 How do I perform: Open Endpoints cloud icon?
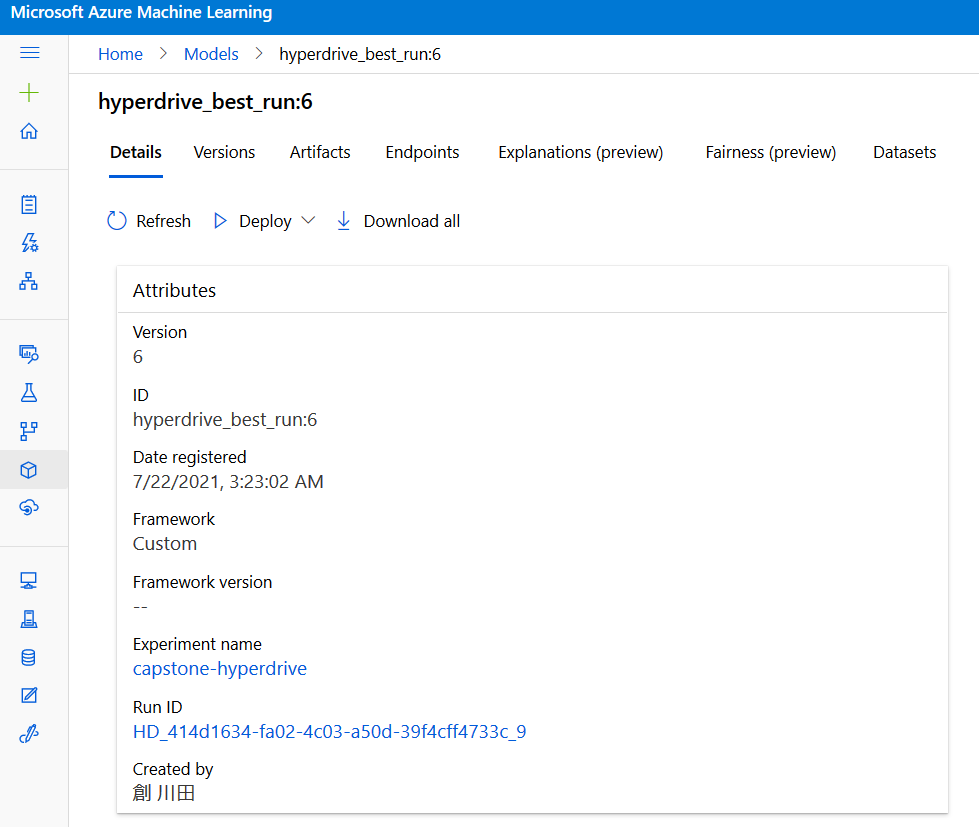(x=29, y=507)
